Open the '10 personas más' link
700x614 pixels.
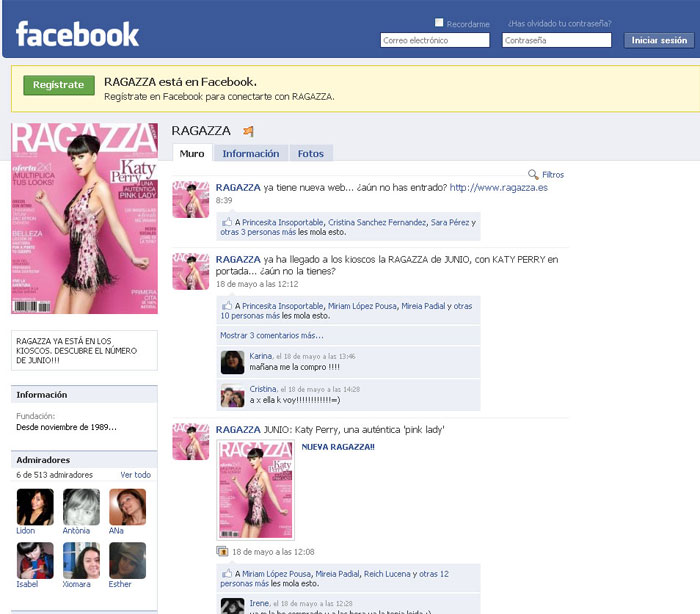250,316
